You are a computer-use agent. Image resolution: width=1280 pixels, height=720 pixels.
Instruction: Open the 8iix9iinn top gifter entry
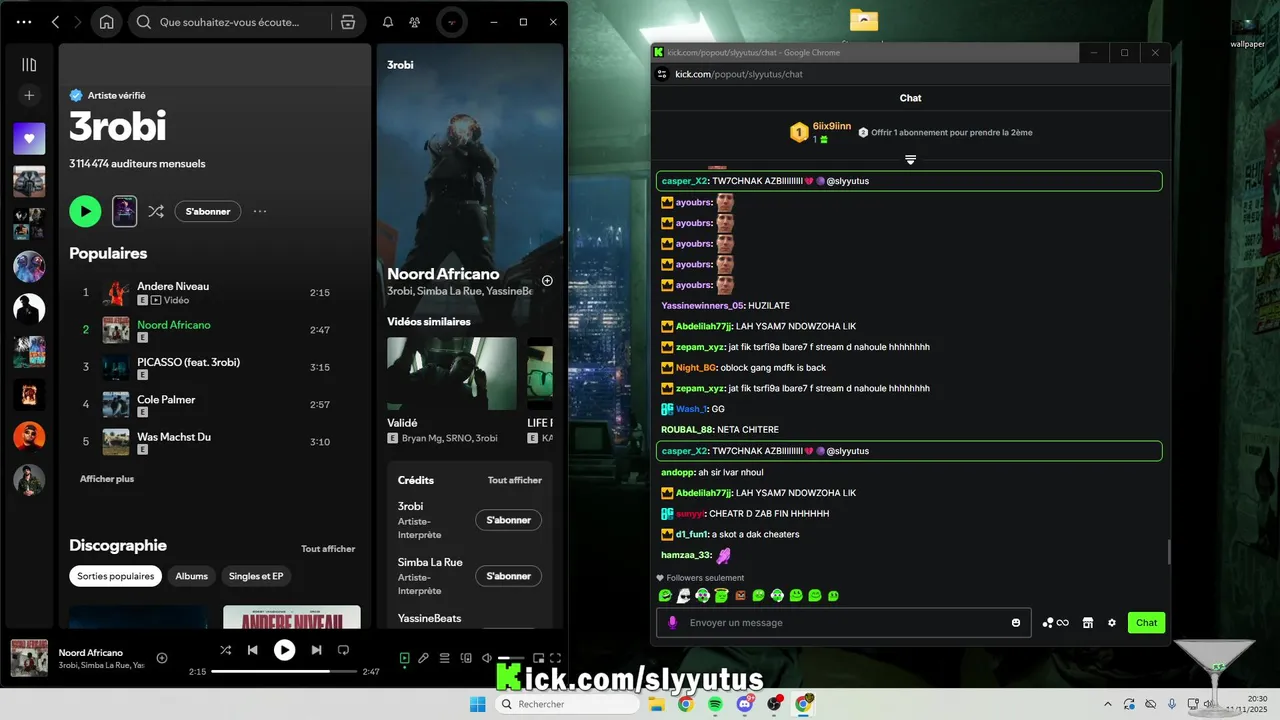coord(822,132)
